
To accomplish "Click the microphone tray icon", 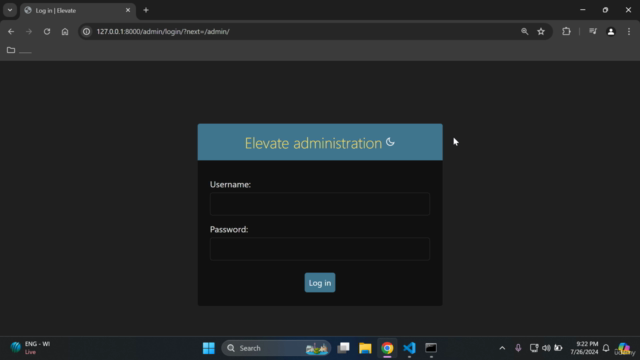I will 518,348.
